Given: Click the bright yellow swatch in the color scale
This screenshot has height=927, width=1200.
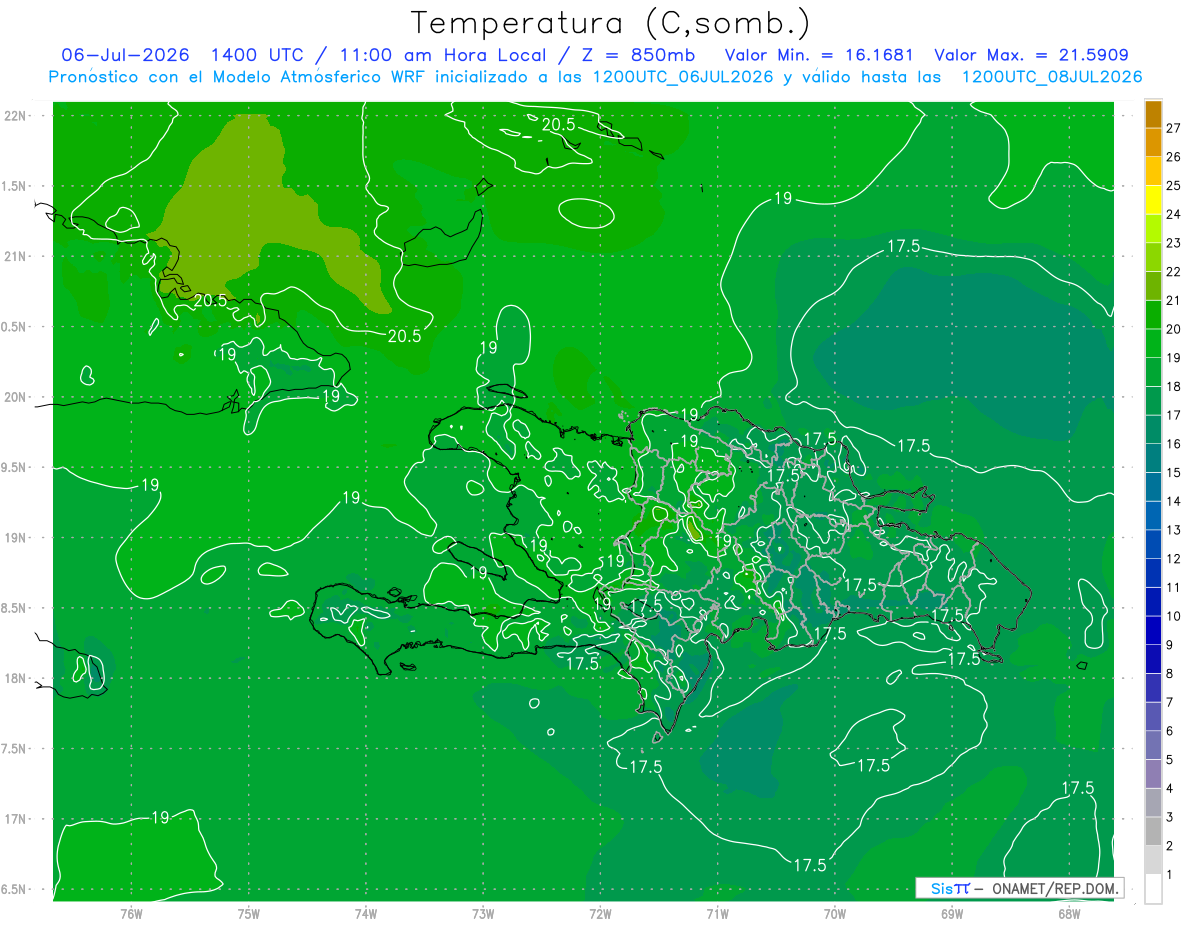Looking at the screenshot, I should pos(1153,200).
